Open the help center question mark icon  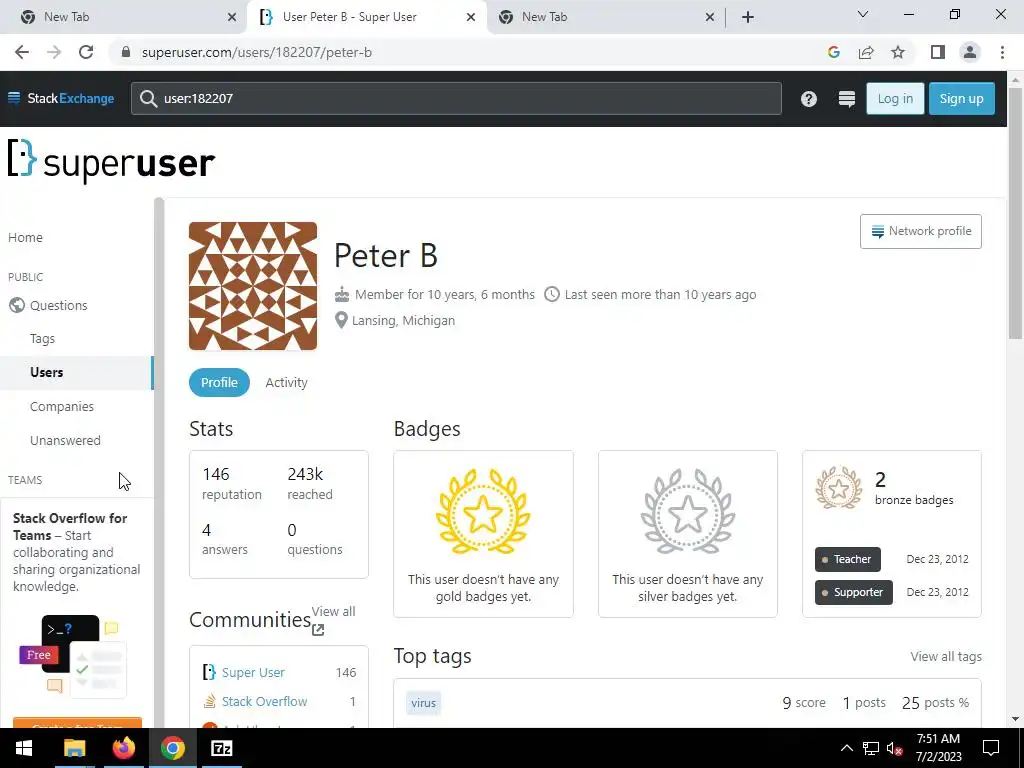click(808, 99)
